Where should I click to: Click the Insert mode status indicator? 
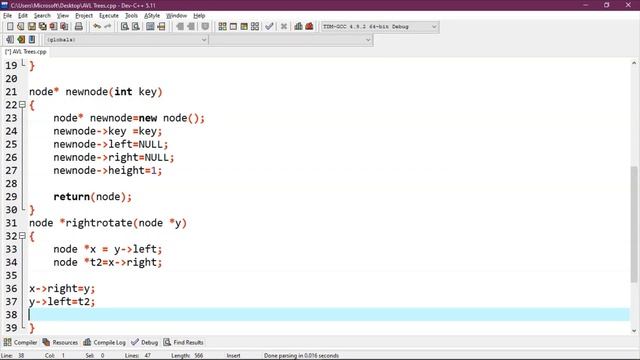point(233,356)
